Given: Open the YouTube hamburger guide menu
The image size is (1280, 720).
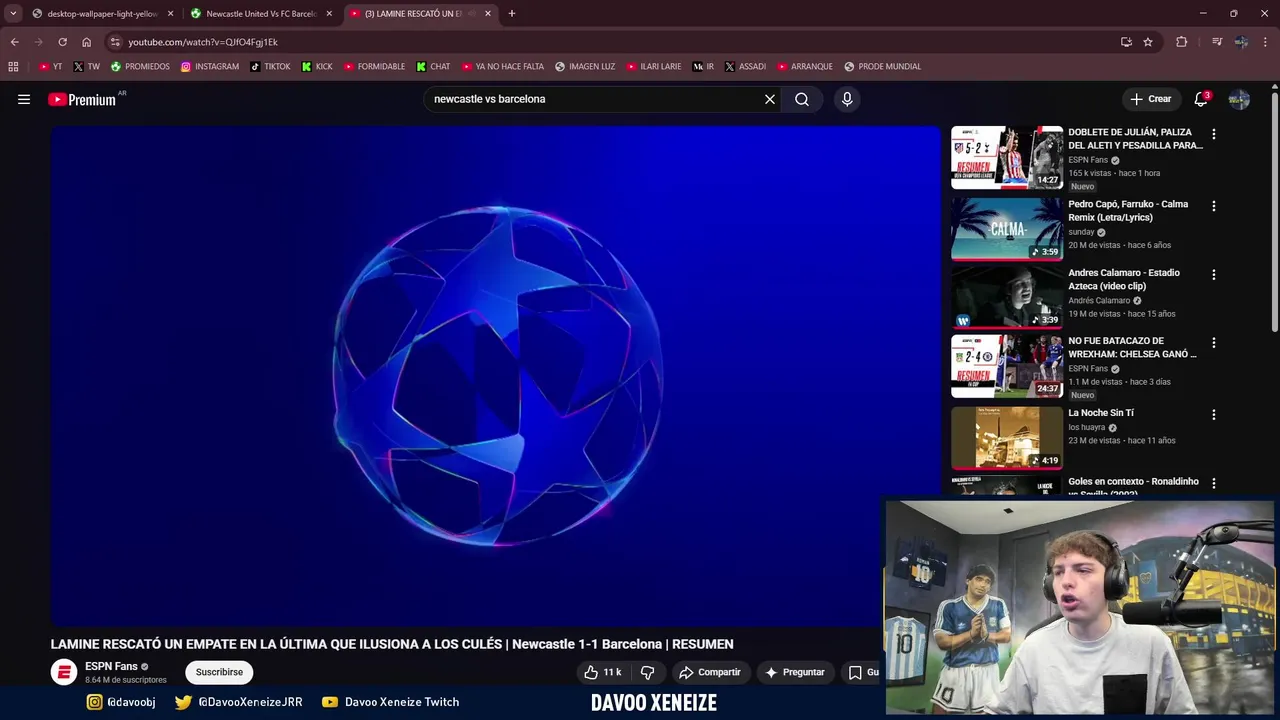Looking at the screenshot, I should [24, 99].
